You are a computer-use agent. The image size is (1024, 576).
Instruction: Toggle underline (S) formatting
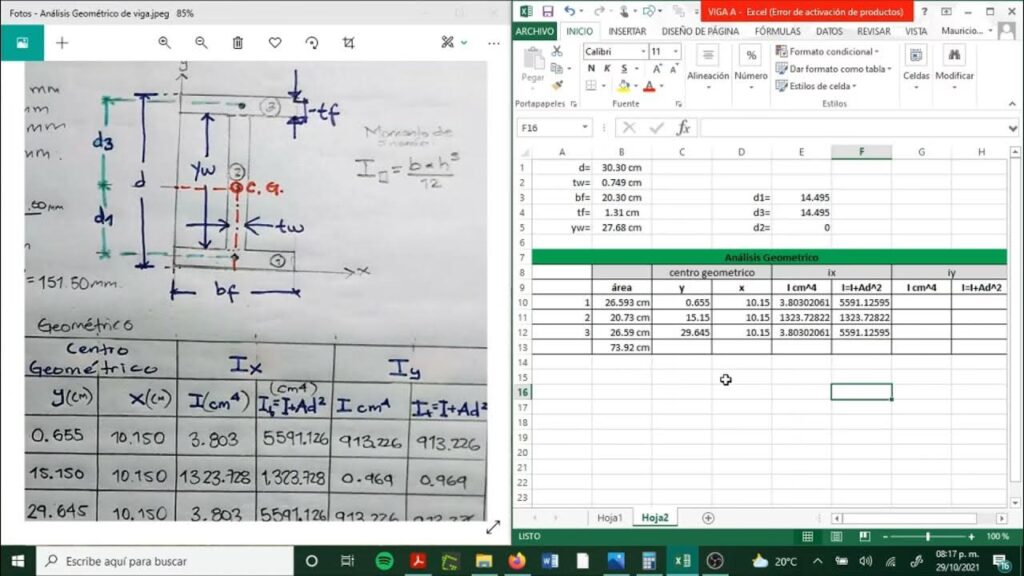622,69
